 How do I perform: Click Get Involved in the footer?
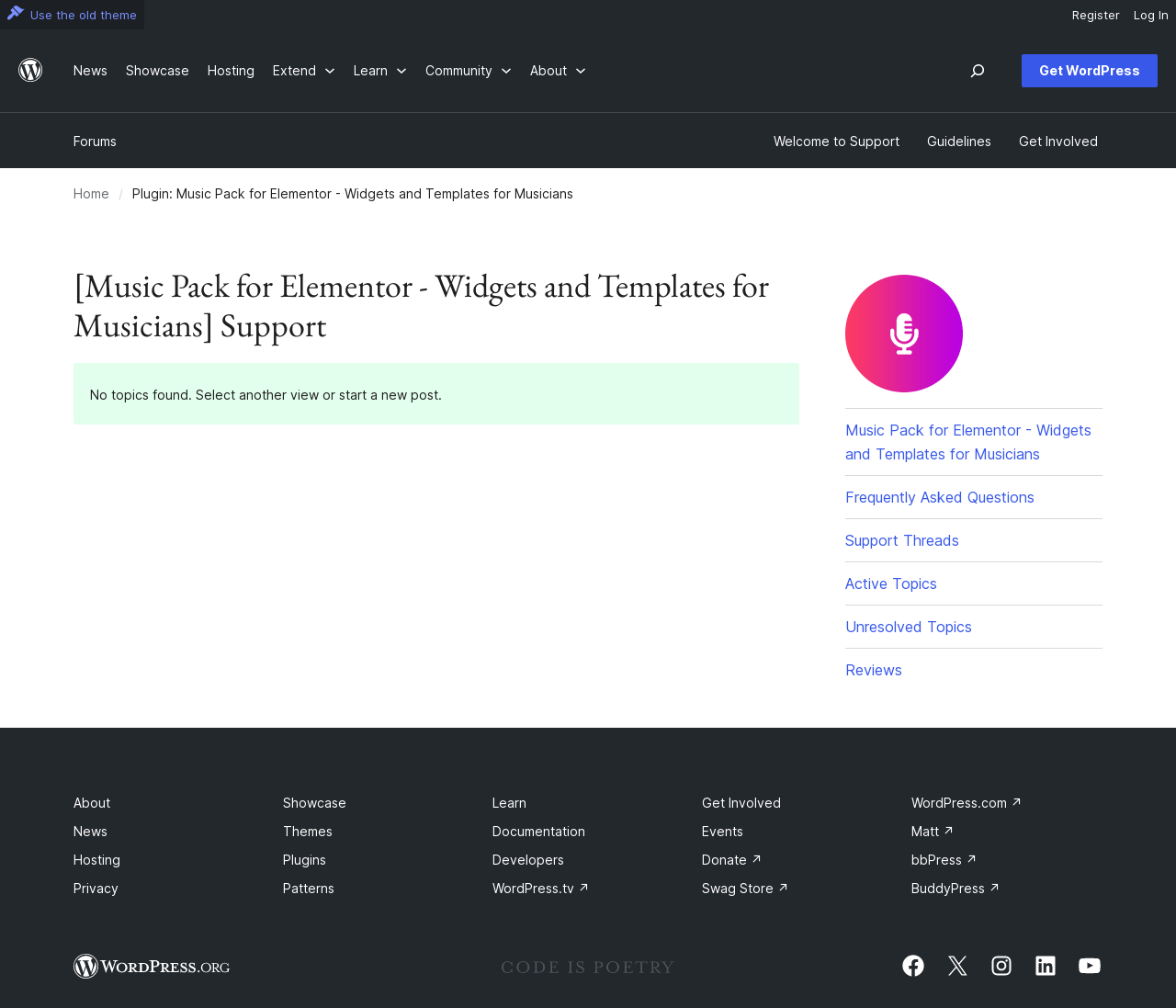[741, 802]
